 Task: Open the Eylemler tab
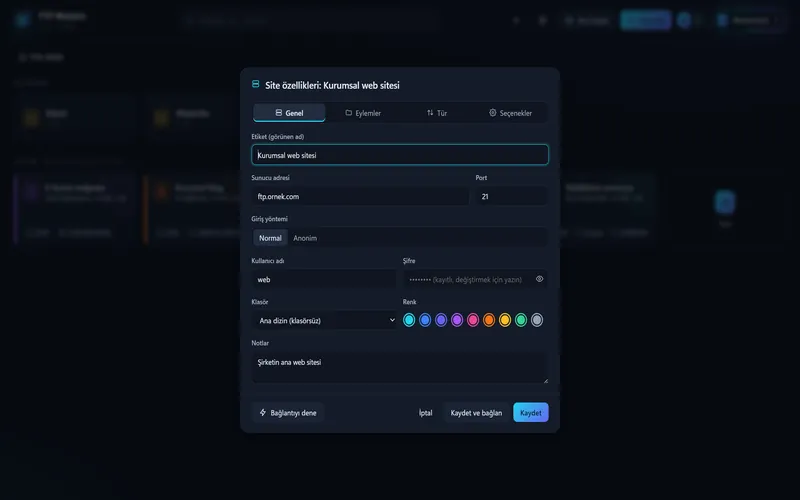363,113
